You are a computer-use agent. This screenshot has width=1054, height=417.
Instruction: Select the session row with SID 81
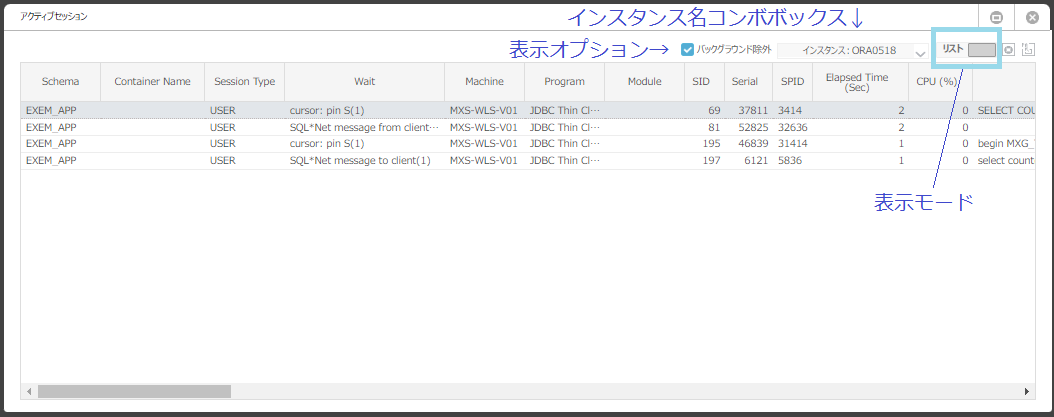click(x=528, y=127)
